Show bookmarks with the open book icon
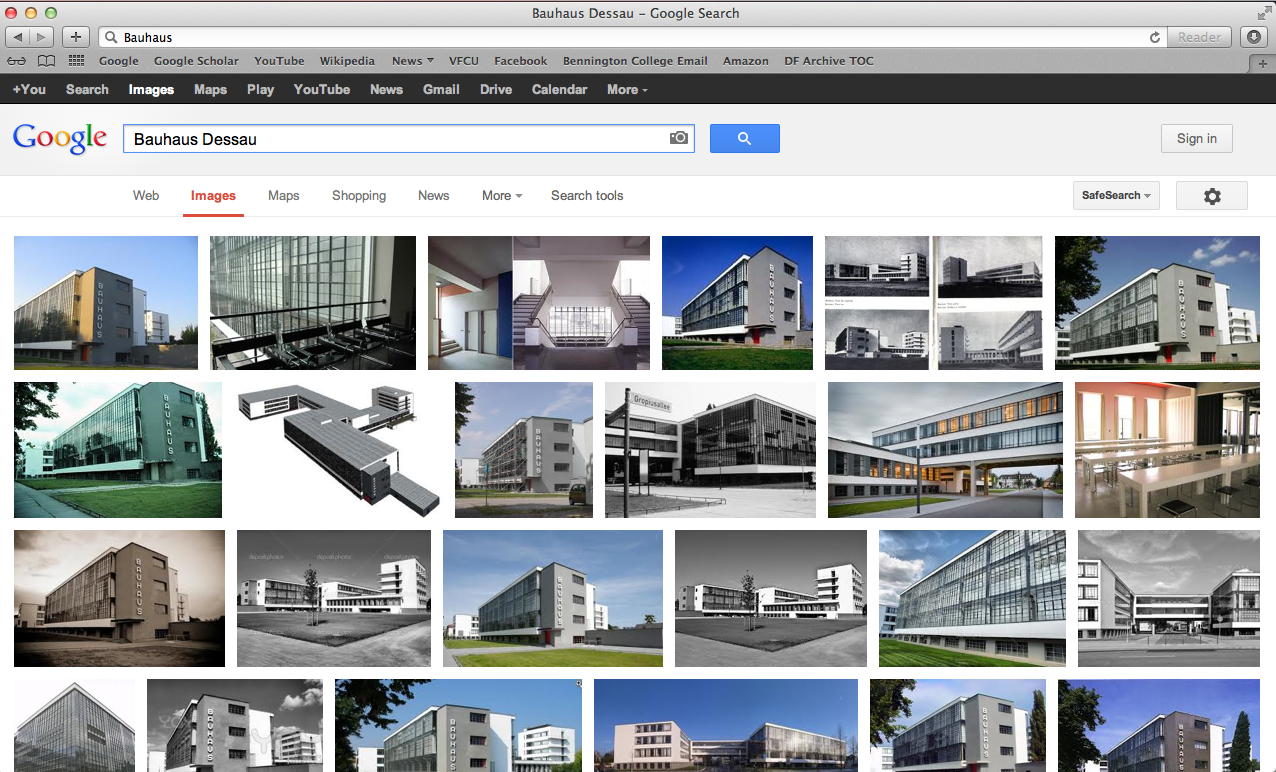1276x772 pixels. [x=46, y=61]
